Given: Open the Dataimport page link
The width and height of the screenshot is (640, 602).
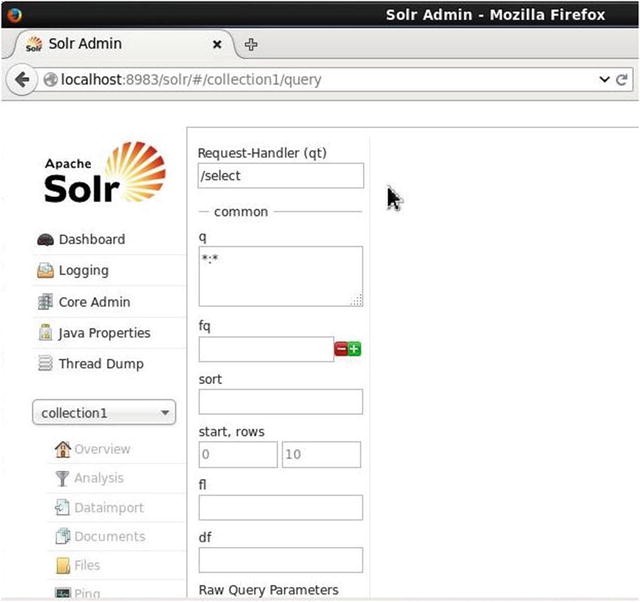Looking at the screenshot, I should tap(108, 507).
